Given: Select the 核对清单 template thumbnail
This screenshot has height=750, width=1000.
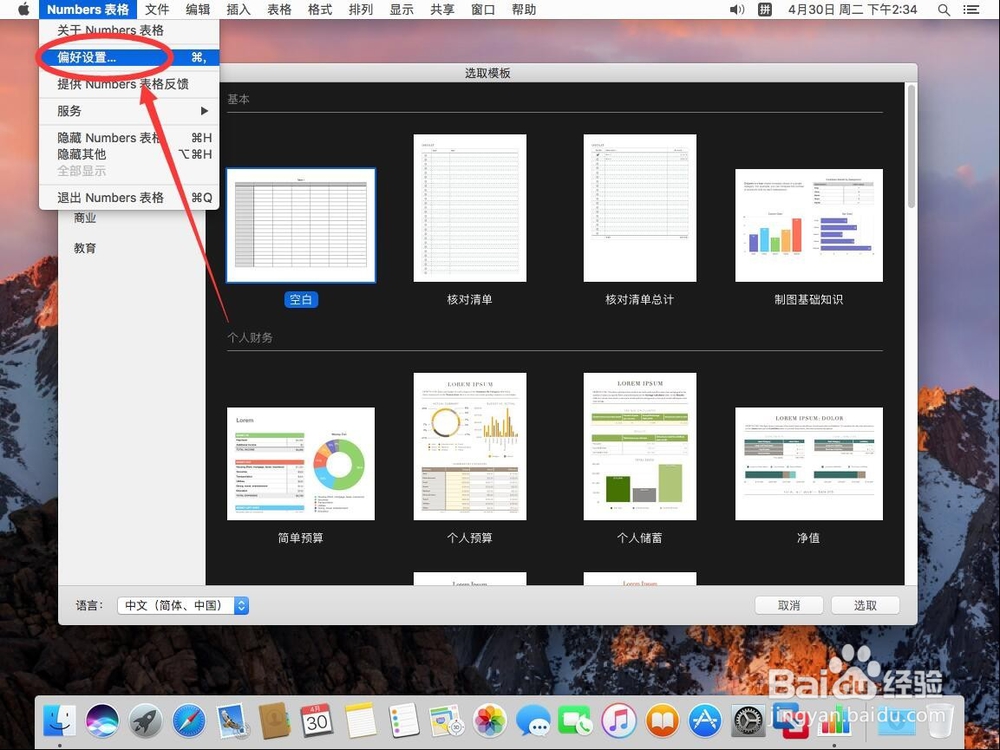Looking at the screenshot, I should pyautogui.click(x=470, y=208).
